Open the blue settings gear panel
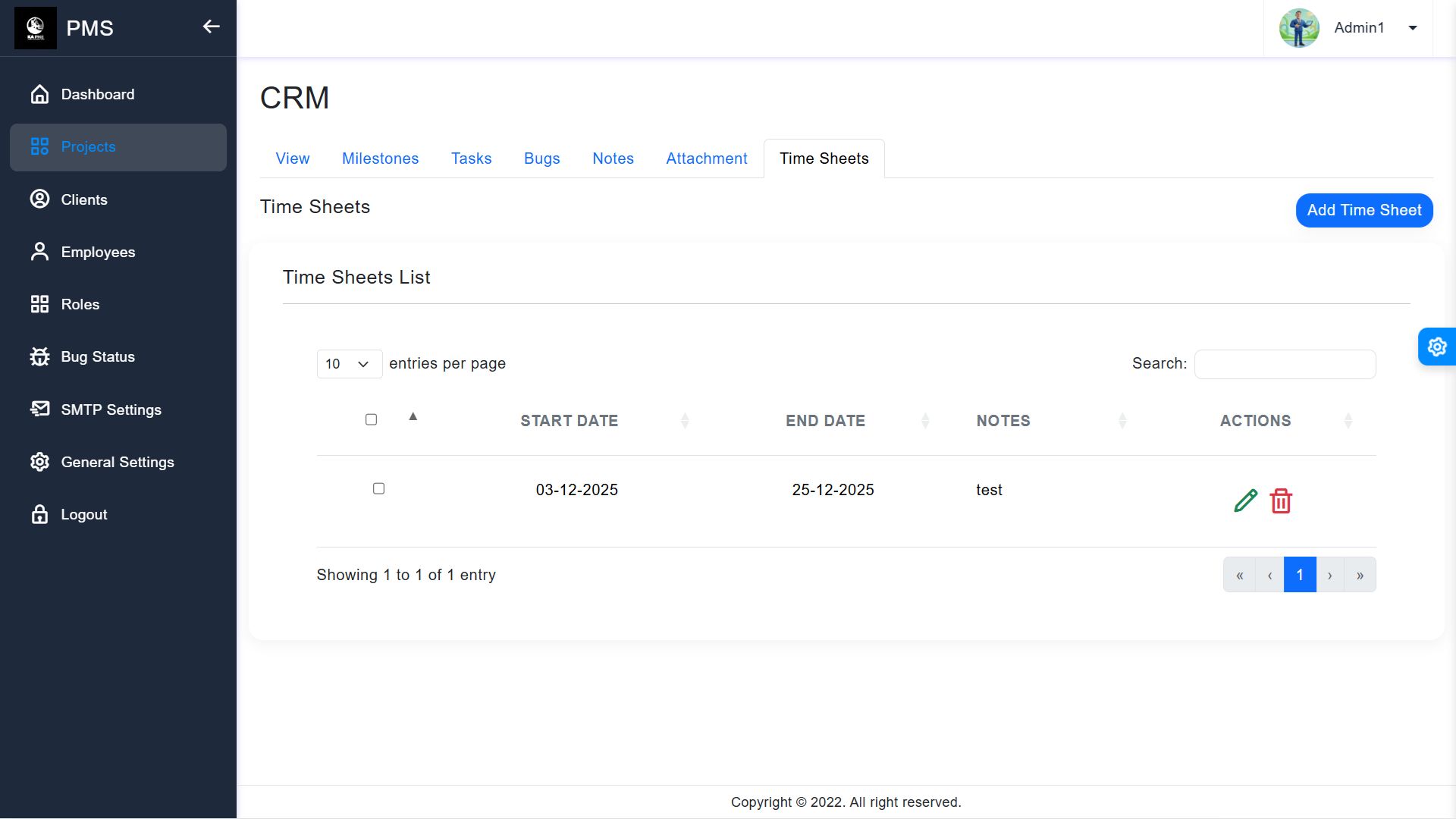Image resolution: width=1456 pixels, height=819 pixels. pyautogui.click(x=1436, y=347)
